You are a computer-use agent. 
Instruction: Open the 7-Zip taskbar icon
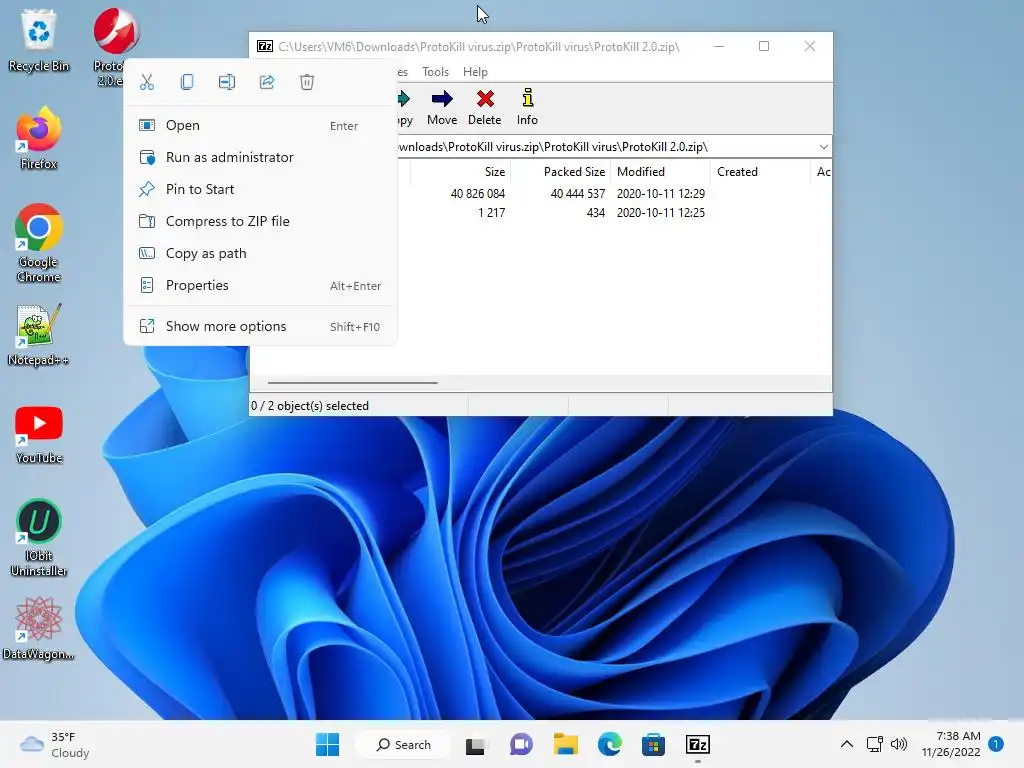(697, 744)
